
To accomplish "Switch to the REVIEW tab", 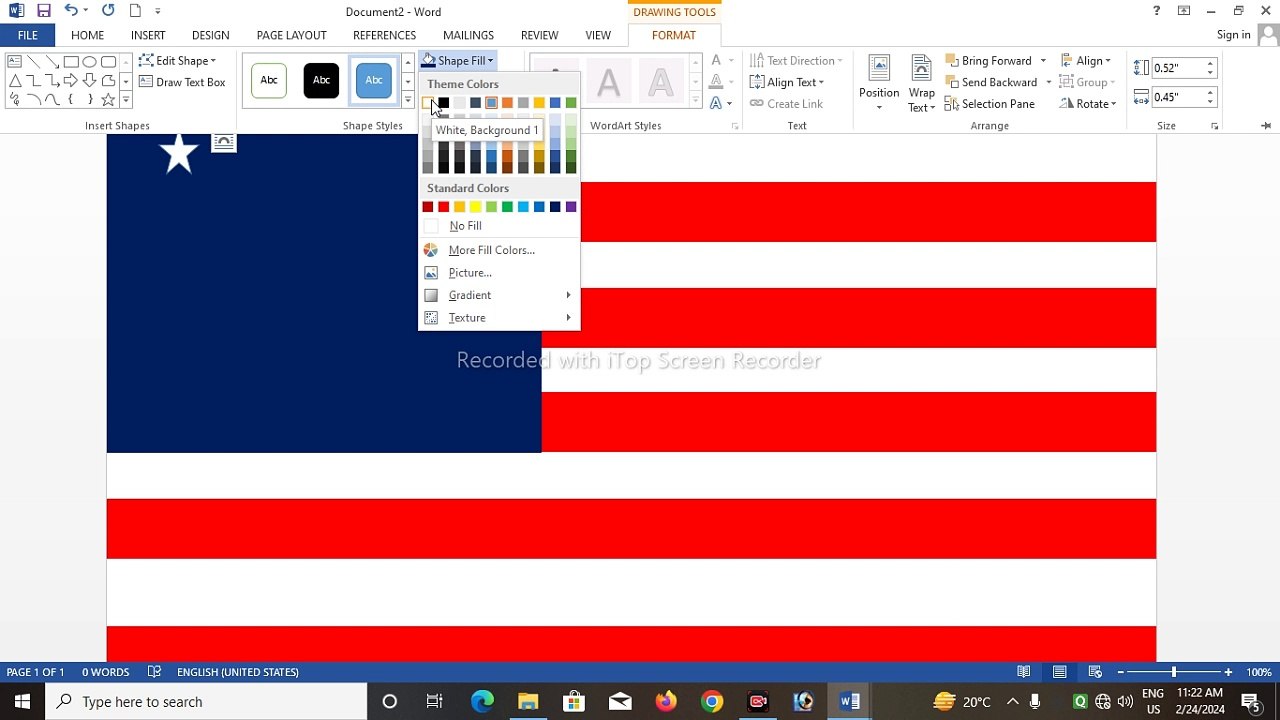I will tap(540, 35).
